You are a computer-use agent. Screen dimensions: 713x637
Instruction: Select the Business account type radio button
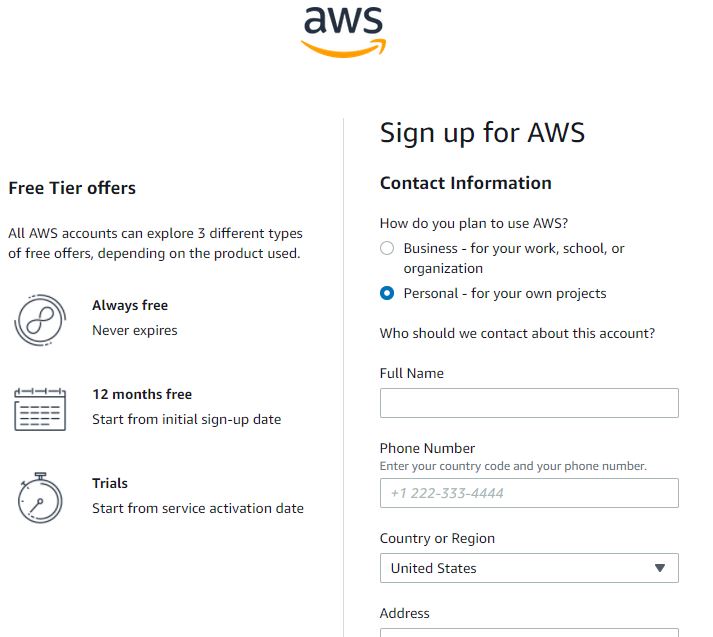tap(387, 249)
